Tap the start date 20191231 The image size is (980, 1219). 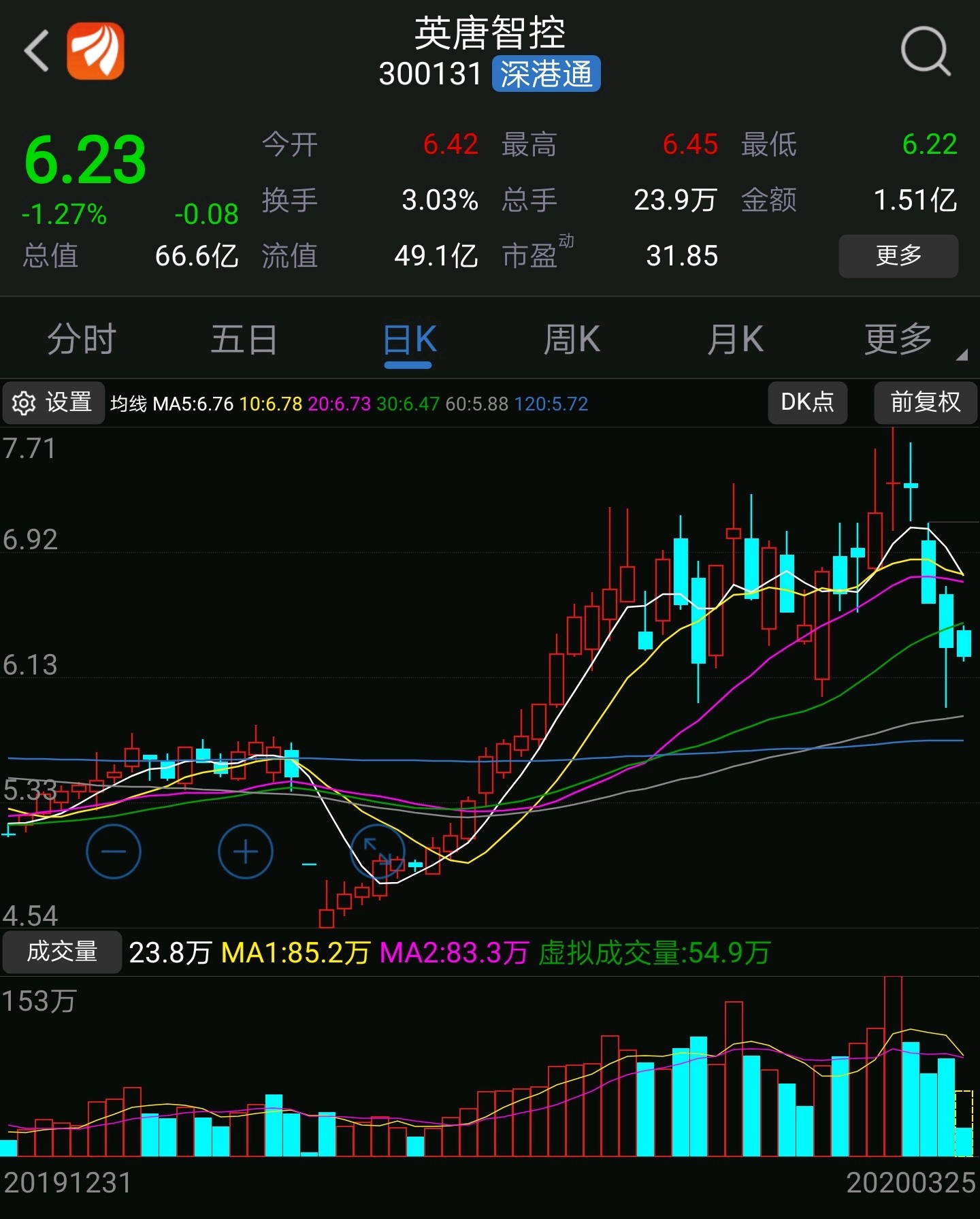(68, 1183)
